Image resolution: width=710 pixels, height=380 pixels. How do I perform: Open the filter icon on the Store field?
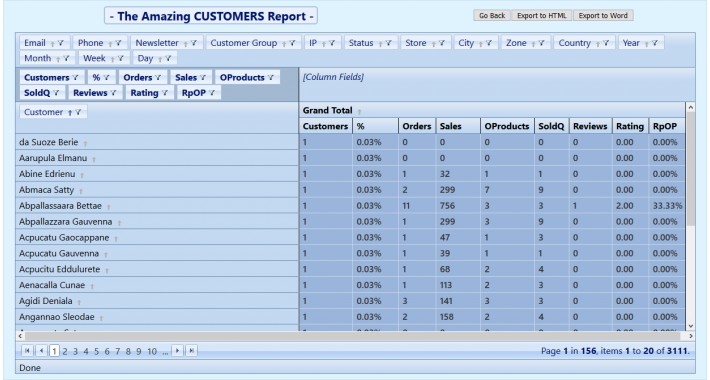(441, 43)
